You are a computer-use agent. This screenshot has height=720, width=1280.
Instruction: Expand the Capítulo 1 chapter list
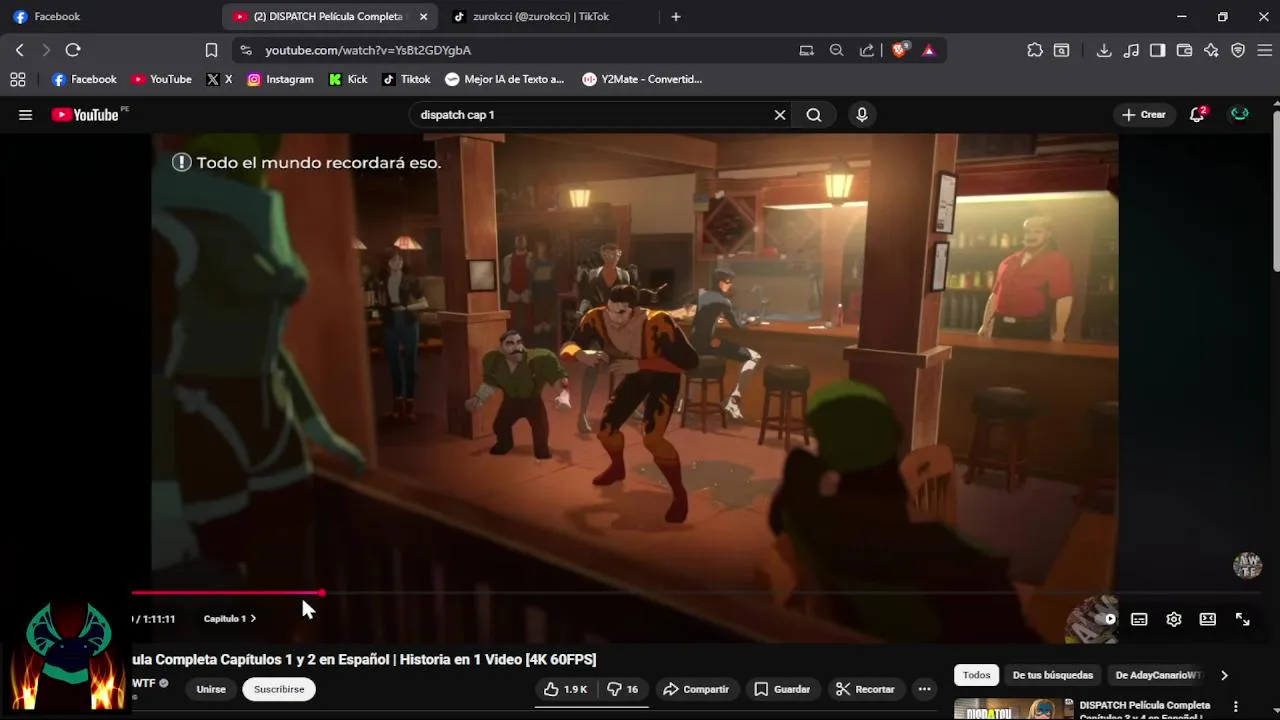tap(230, 619)
